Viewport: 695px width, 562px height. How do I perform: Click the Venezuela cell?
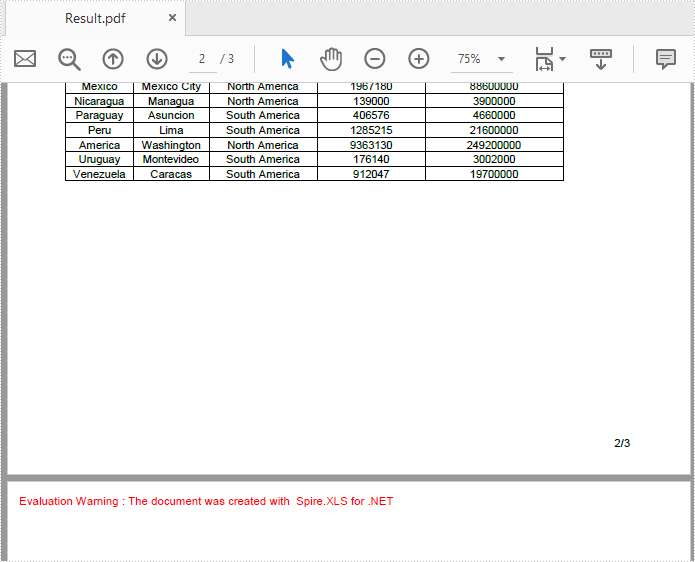click(99, 174)
